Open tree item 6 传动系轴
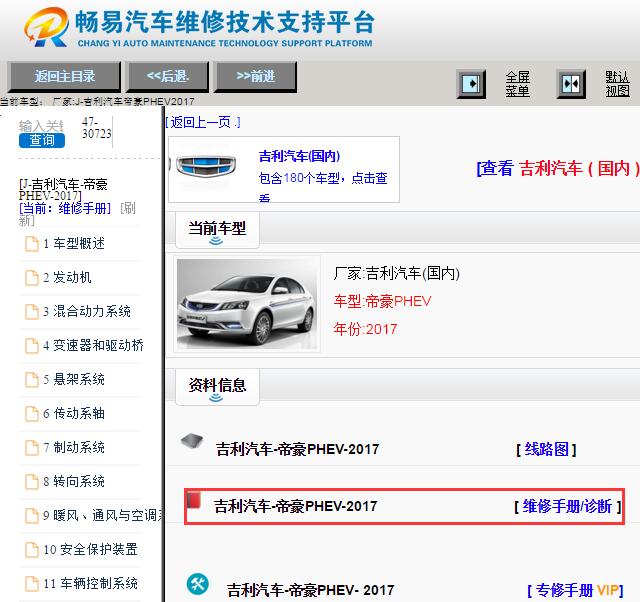This screenshot has width=640, height=602. click(74, 413)
